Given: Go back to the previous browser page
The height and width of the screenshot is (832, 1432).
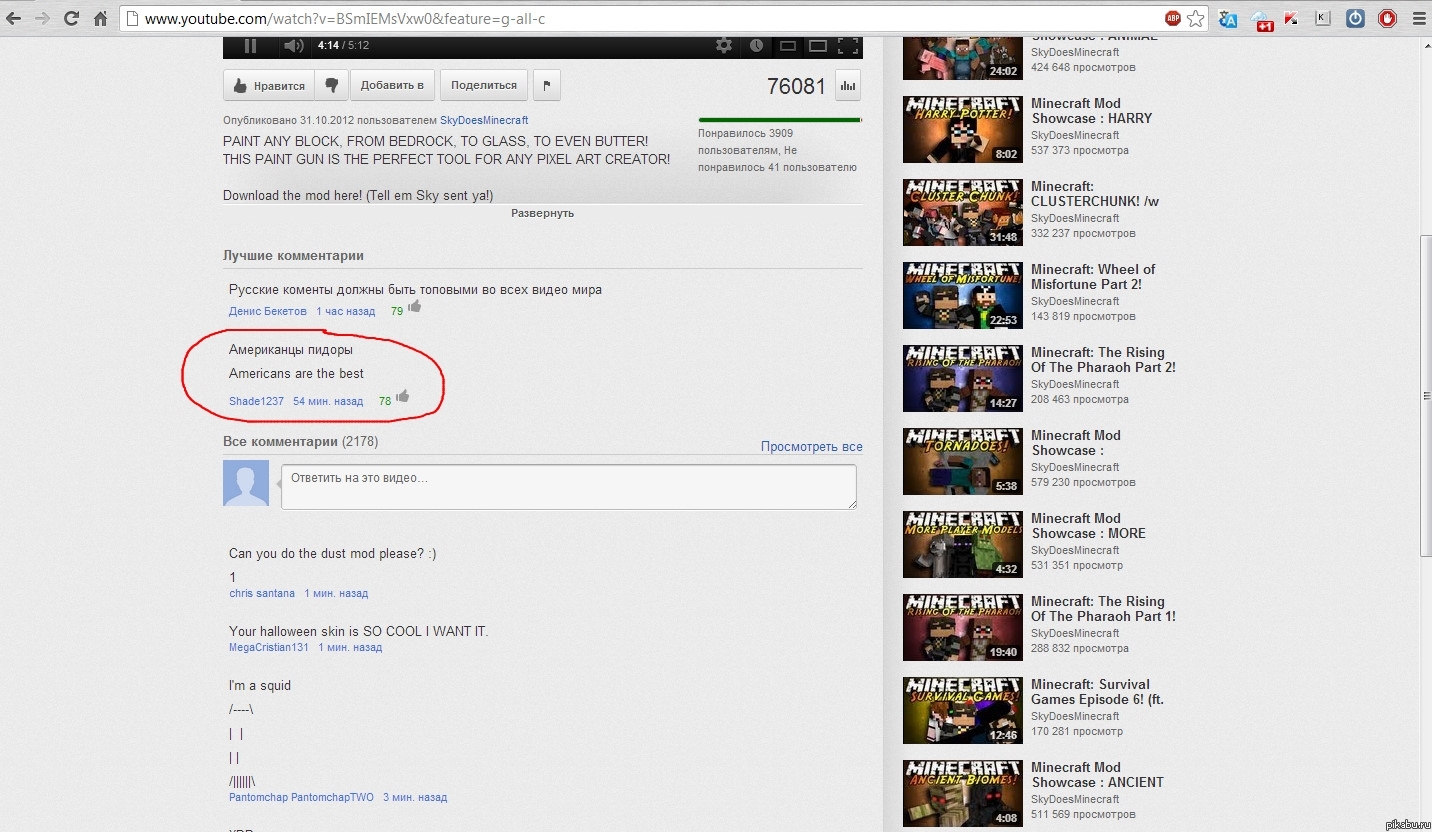Looking at the screenshot, I should point(14,18).
